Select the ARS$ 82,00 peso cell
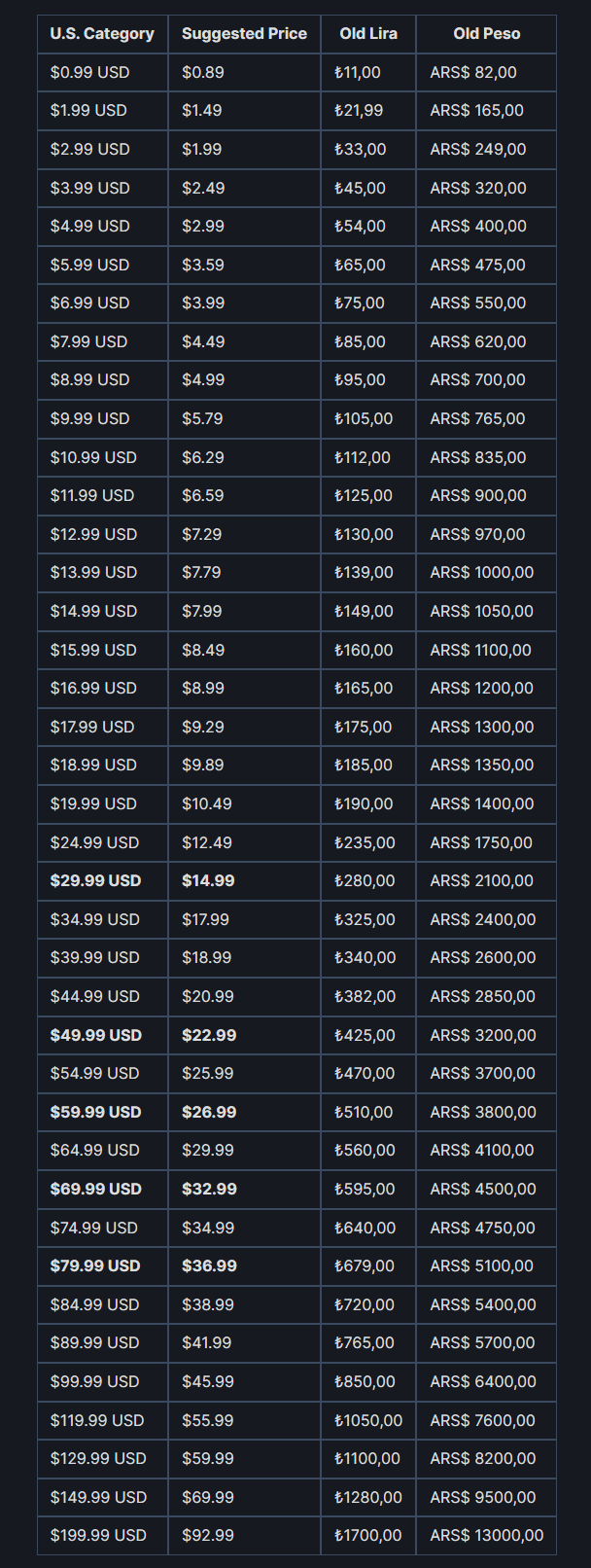591x1568 pixels. [x=486, y=72]
